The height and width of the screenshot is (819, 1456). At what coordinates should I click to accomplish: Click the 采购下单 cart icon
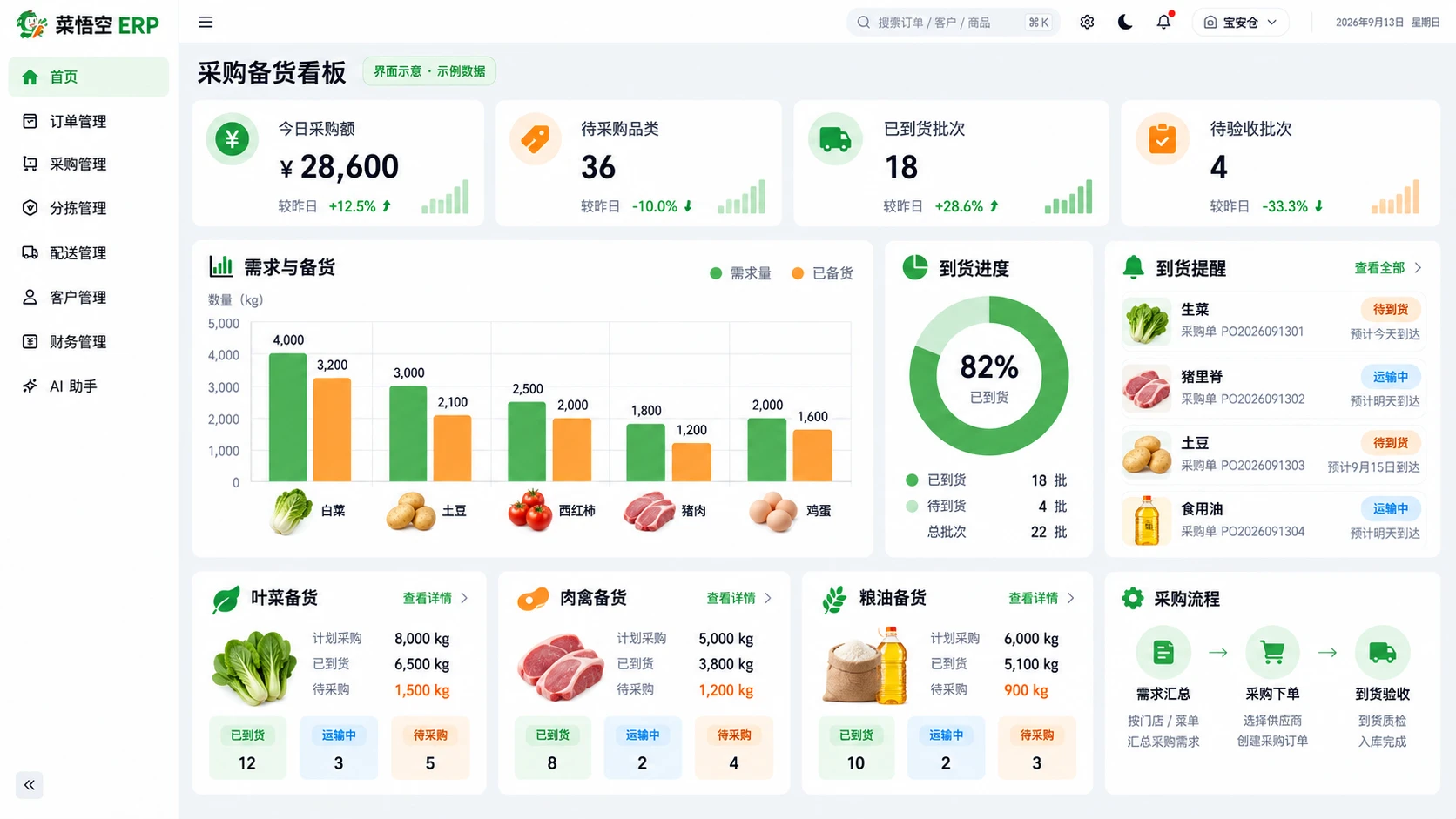tap(1272, 653)
